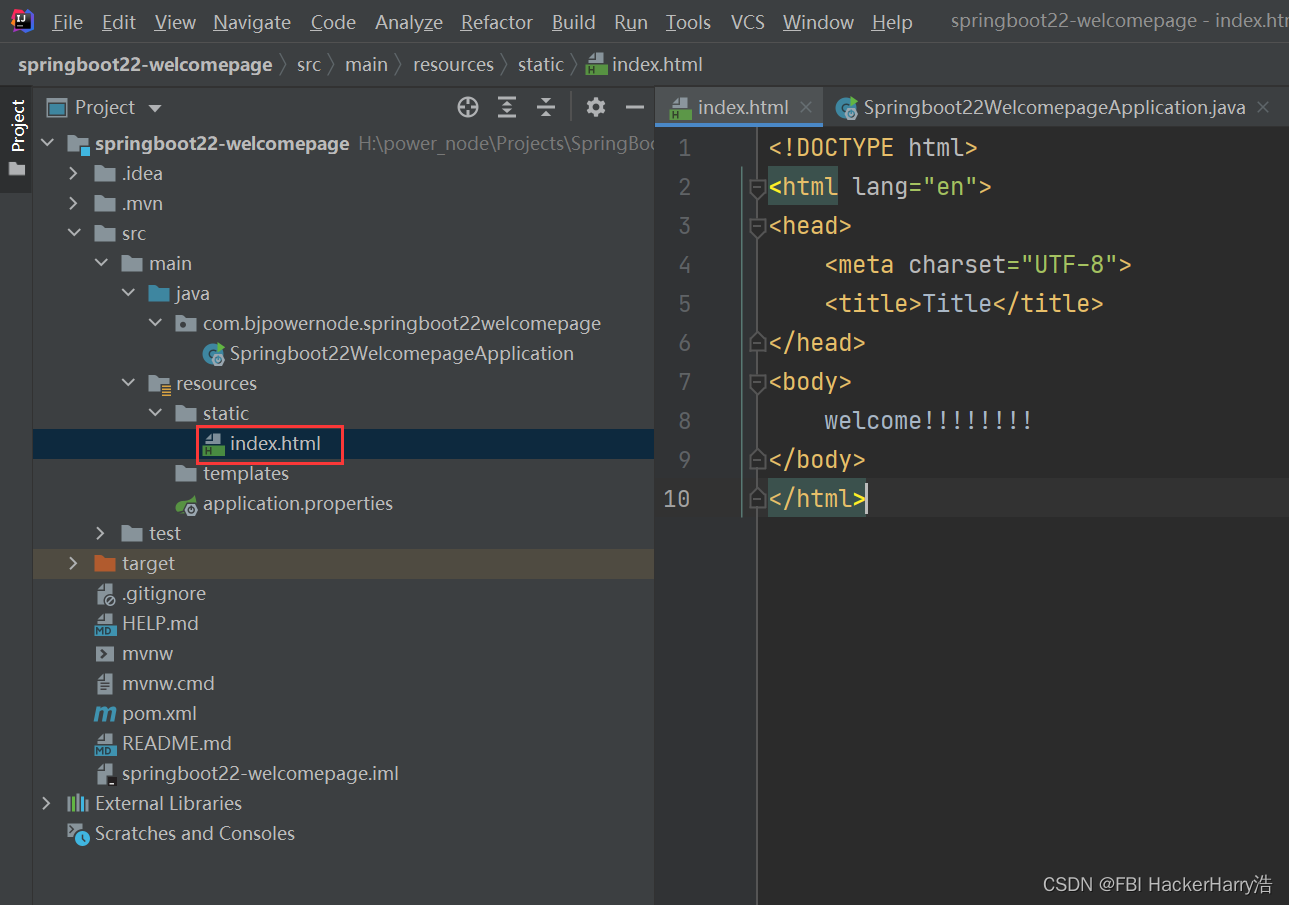This screenshot has height=905, width=1289.
Task: Open the Refactor menu
Action: 497,22
